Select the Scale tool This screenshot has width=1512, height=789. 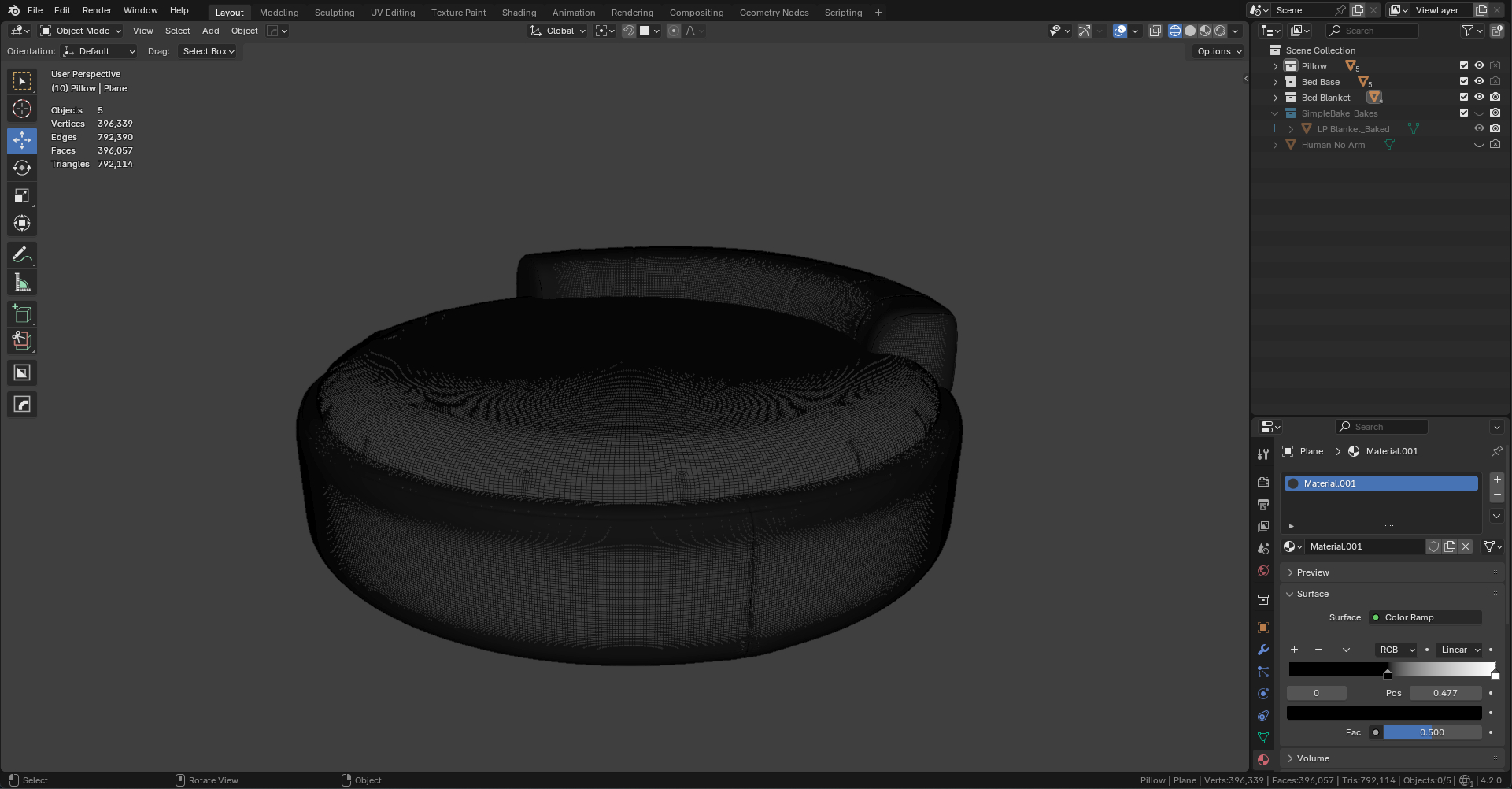22,195
